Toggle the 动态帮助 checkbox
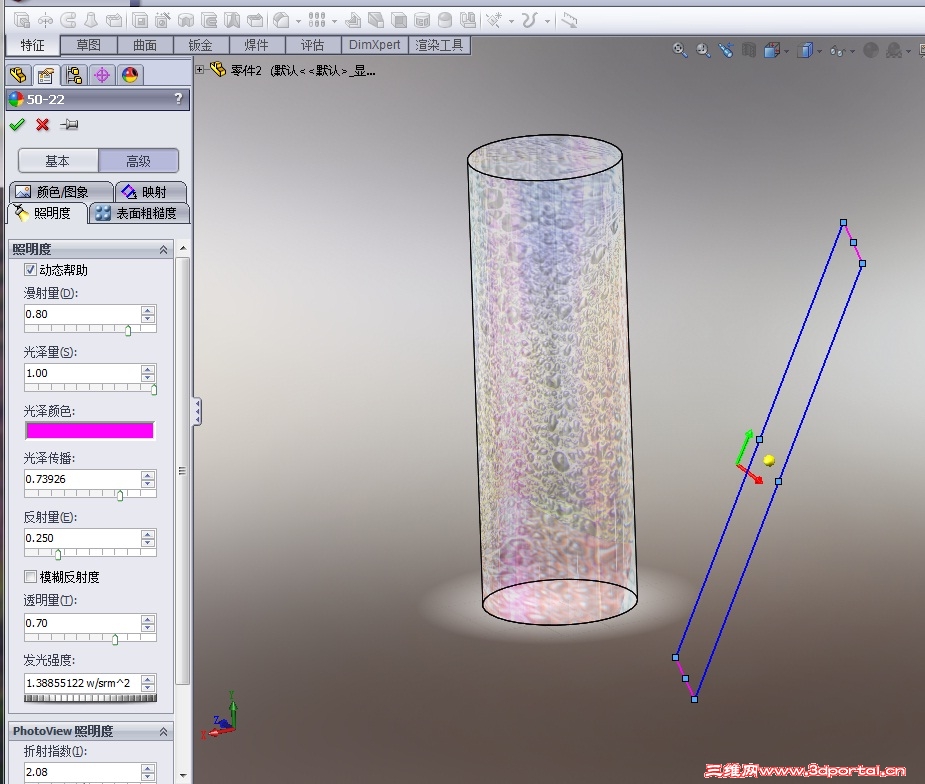This screenshot has width=925, height=784. [30, 270]
